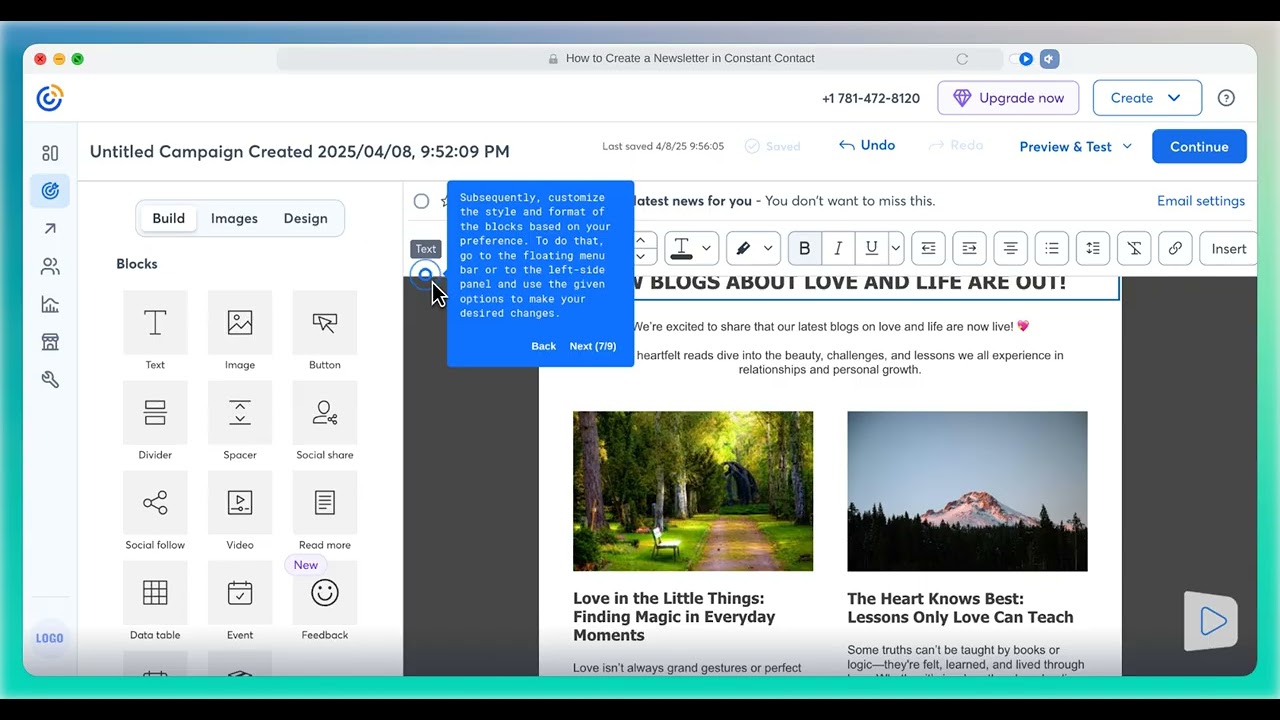
Task: Open the storefront icon in sidebar
Action: (50, 342)
